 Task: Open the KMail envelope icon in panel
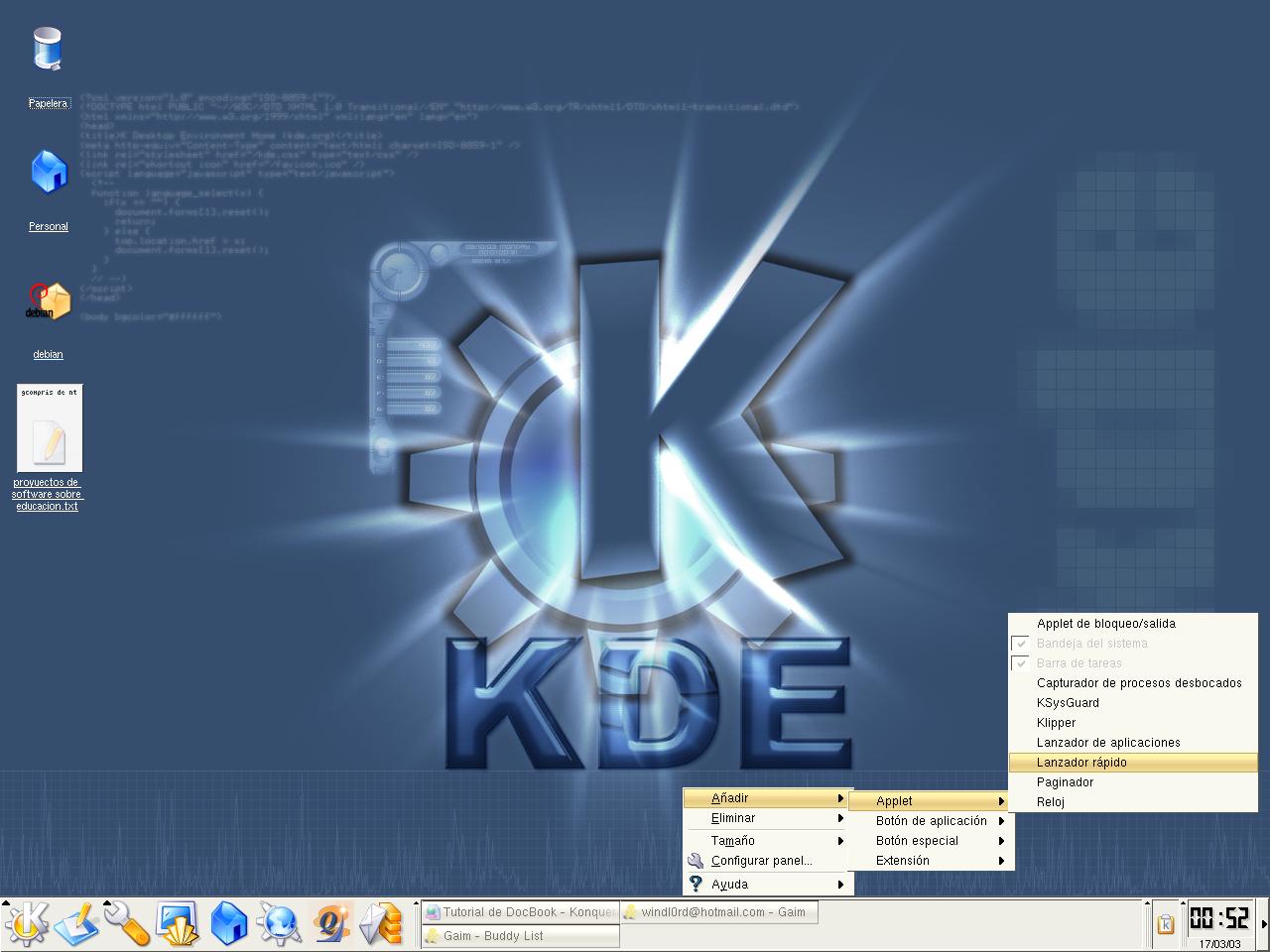(x=381, y=924)
